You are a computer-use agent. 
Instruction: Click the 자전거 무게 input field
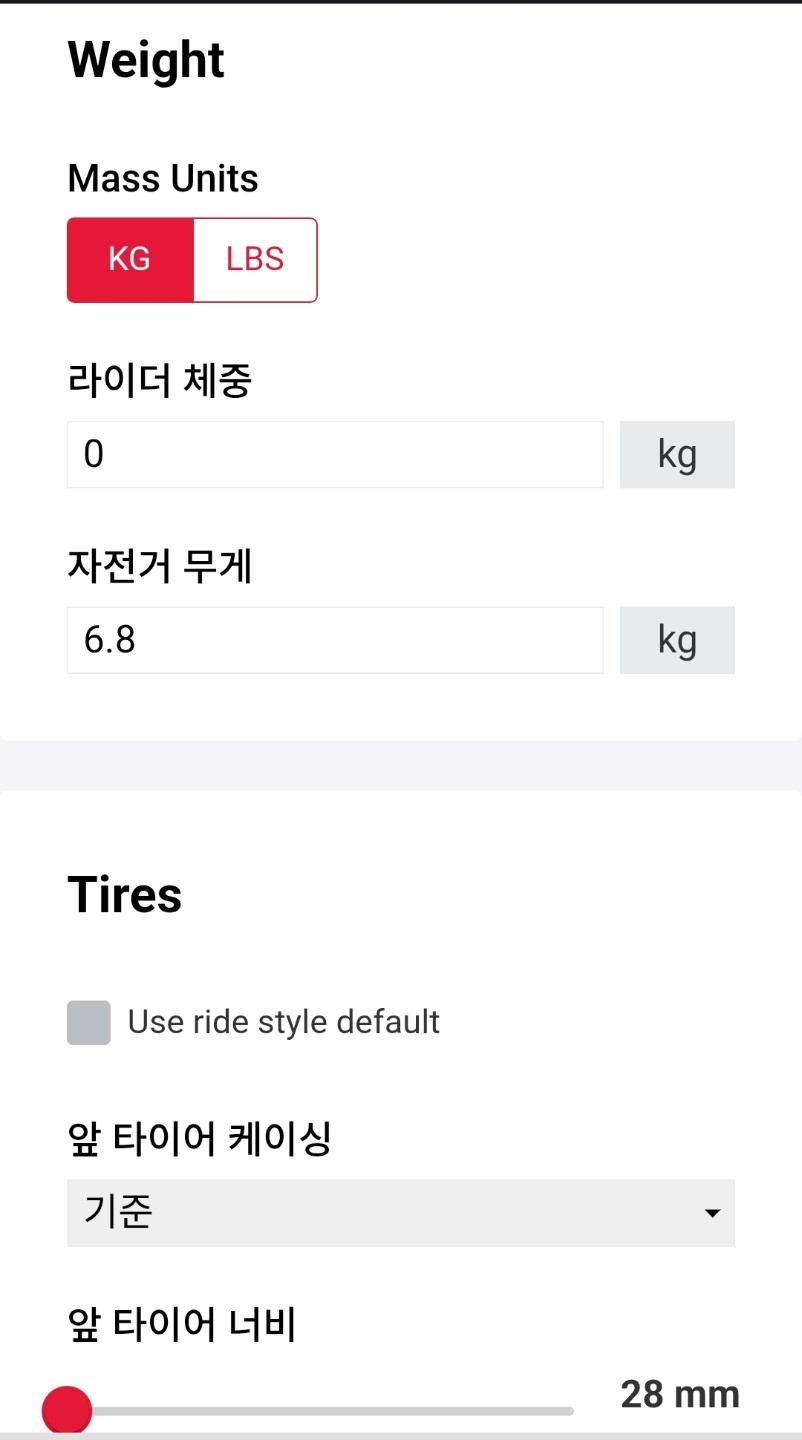(335, 640)
